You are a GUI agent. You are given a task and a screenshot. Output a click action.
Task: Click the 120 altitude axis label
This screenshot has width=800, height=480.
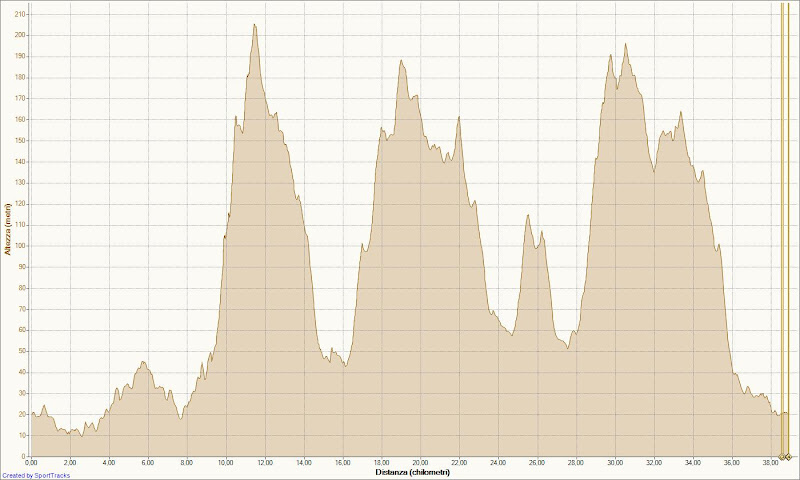tap(20, 204)
